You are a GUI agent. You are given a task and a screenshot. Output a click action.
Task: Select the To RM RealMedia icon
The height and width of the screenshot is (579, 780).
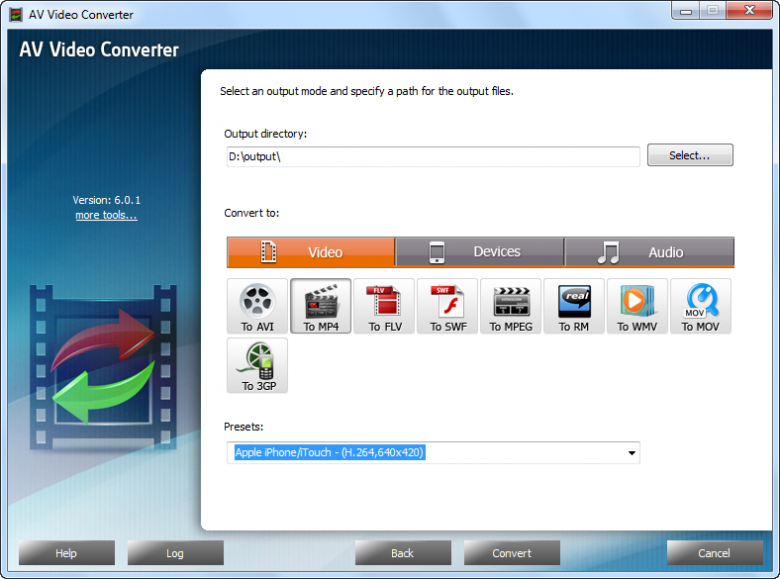pos(574,306)
